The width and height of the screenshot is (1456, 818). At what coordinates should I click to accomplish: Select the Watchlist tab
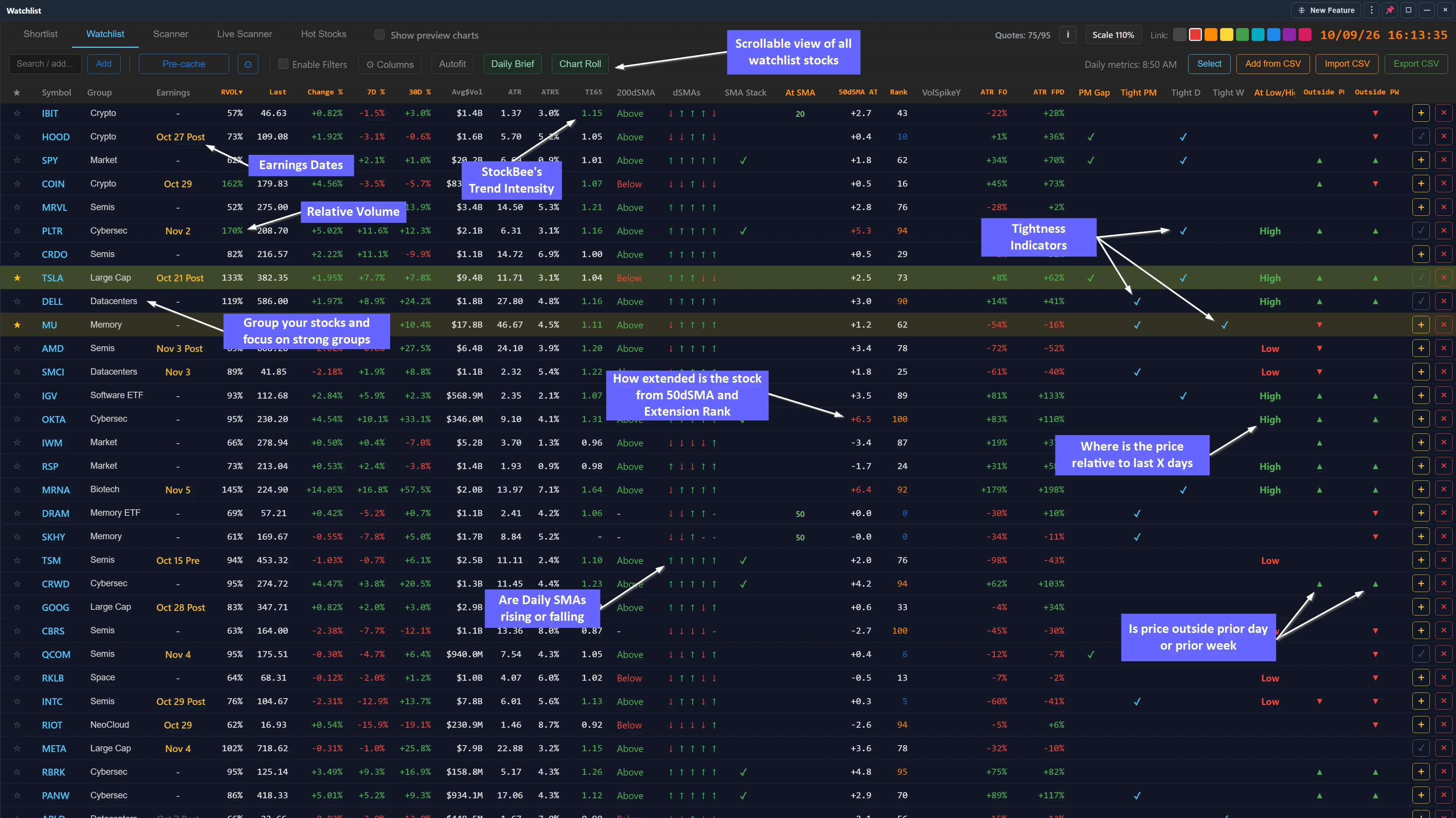coord(105,34)
